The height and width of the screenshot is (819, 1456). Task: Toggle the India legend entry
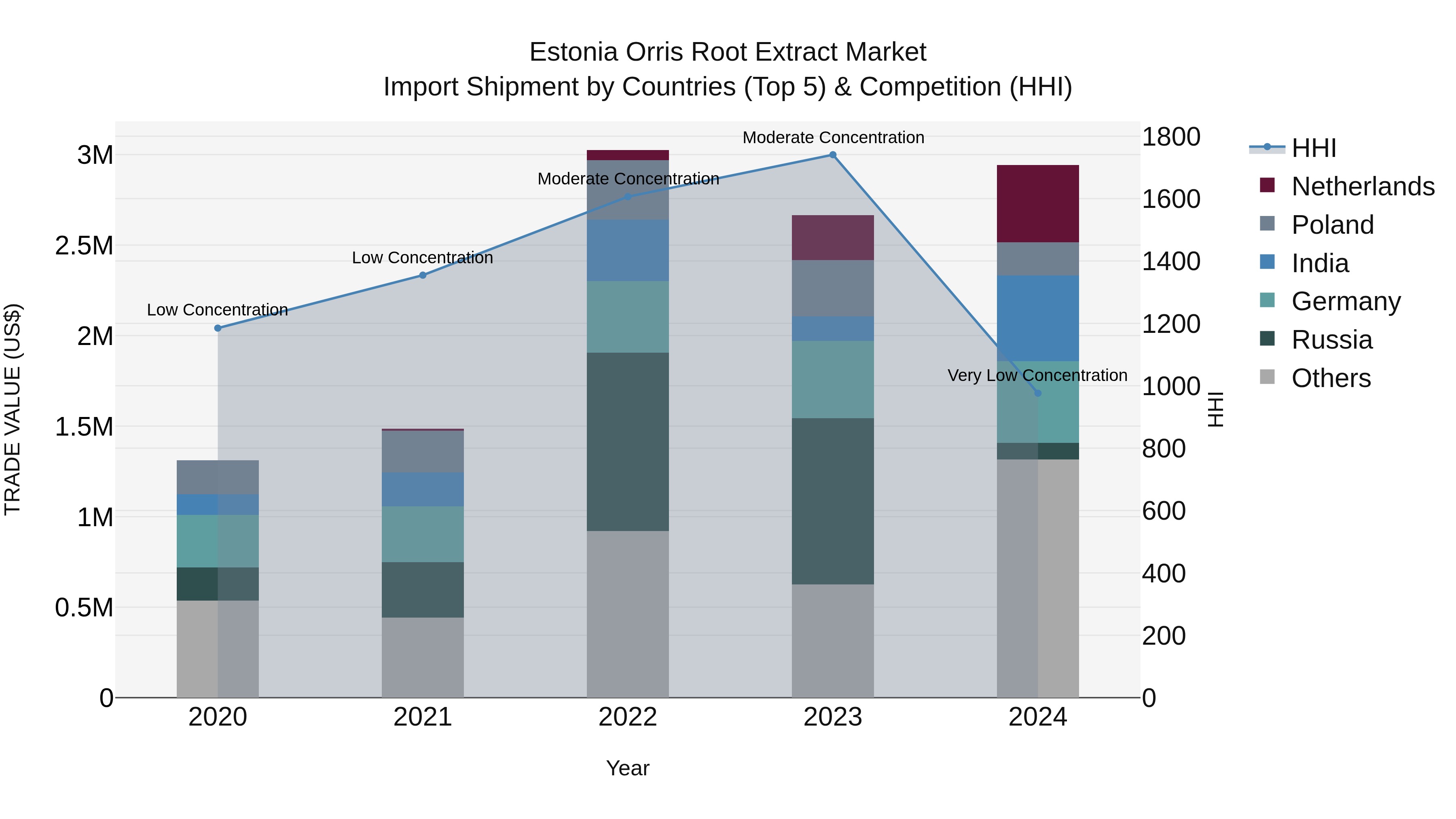point(1304,263)
